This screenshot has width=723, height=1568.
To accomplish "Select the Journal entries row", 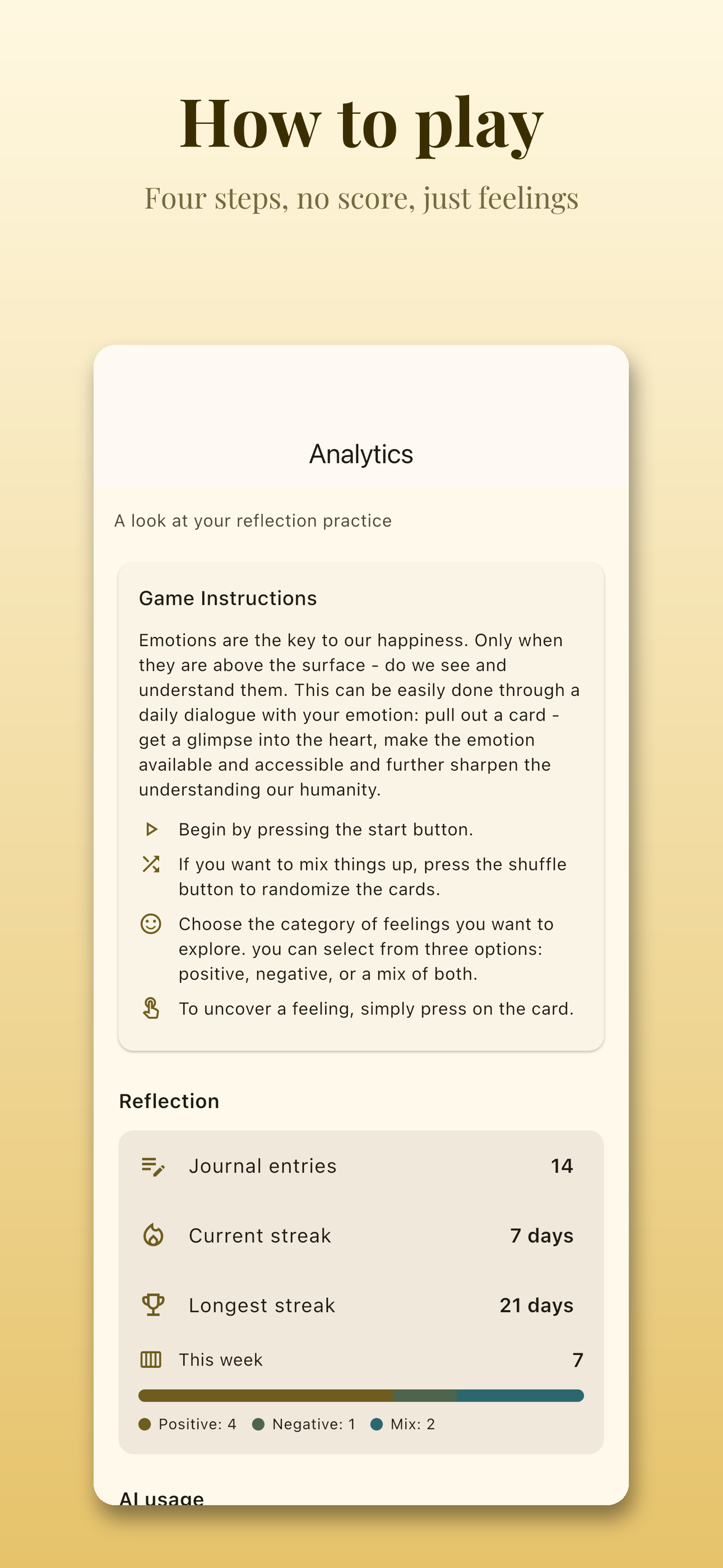I will click(x=361, y=1166).
